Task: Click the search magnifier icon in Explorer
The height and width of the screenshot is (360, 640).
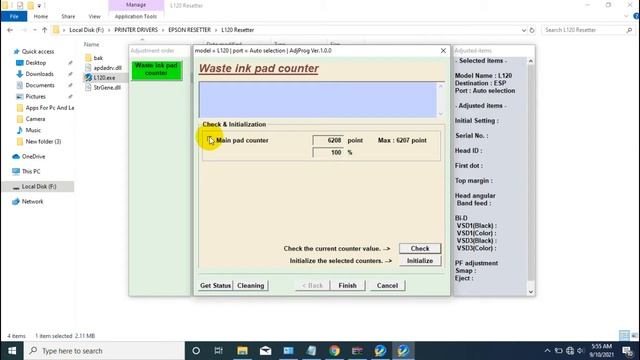Action: [629, 30]
